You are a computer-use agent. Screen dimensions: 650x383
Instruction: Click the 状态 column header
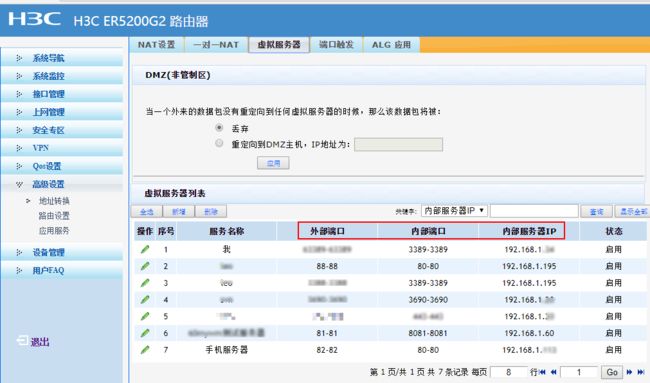click(614, 231)
